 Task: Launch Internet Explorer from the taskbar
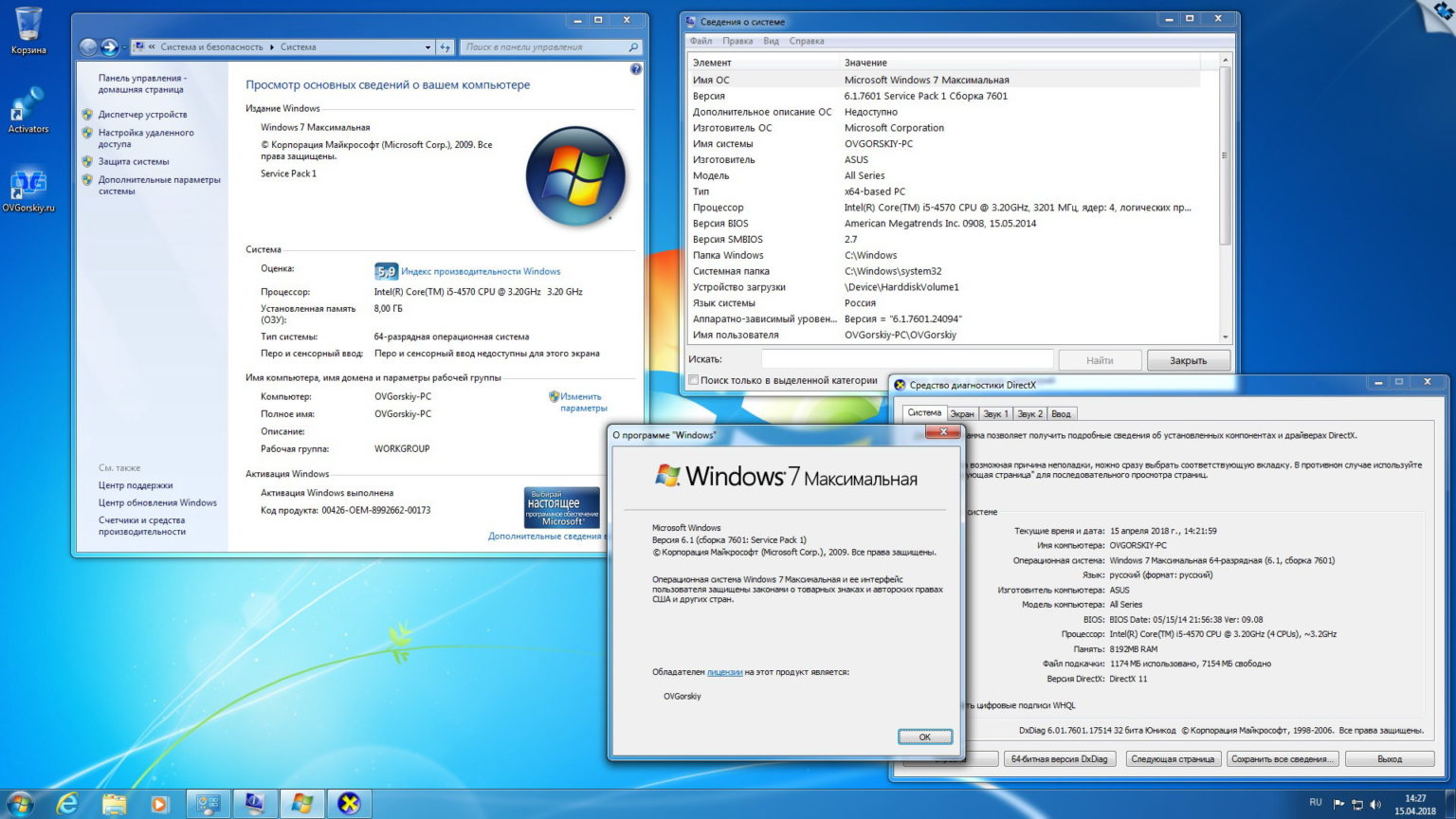tap(67, 804)
